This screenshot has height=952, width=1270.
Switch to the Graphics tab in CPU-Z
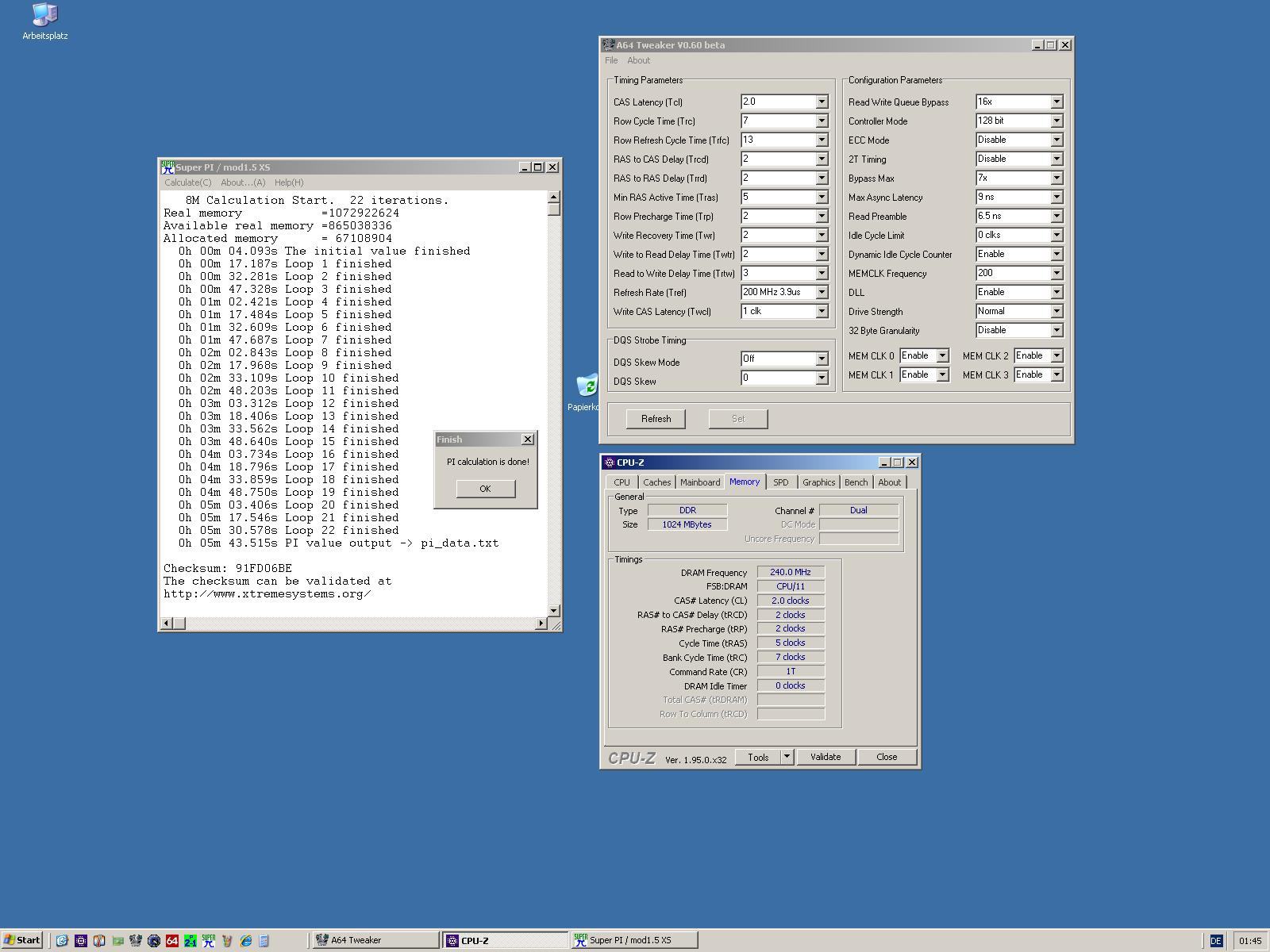818,482
